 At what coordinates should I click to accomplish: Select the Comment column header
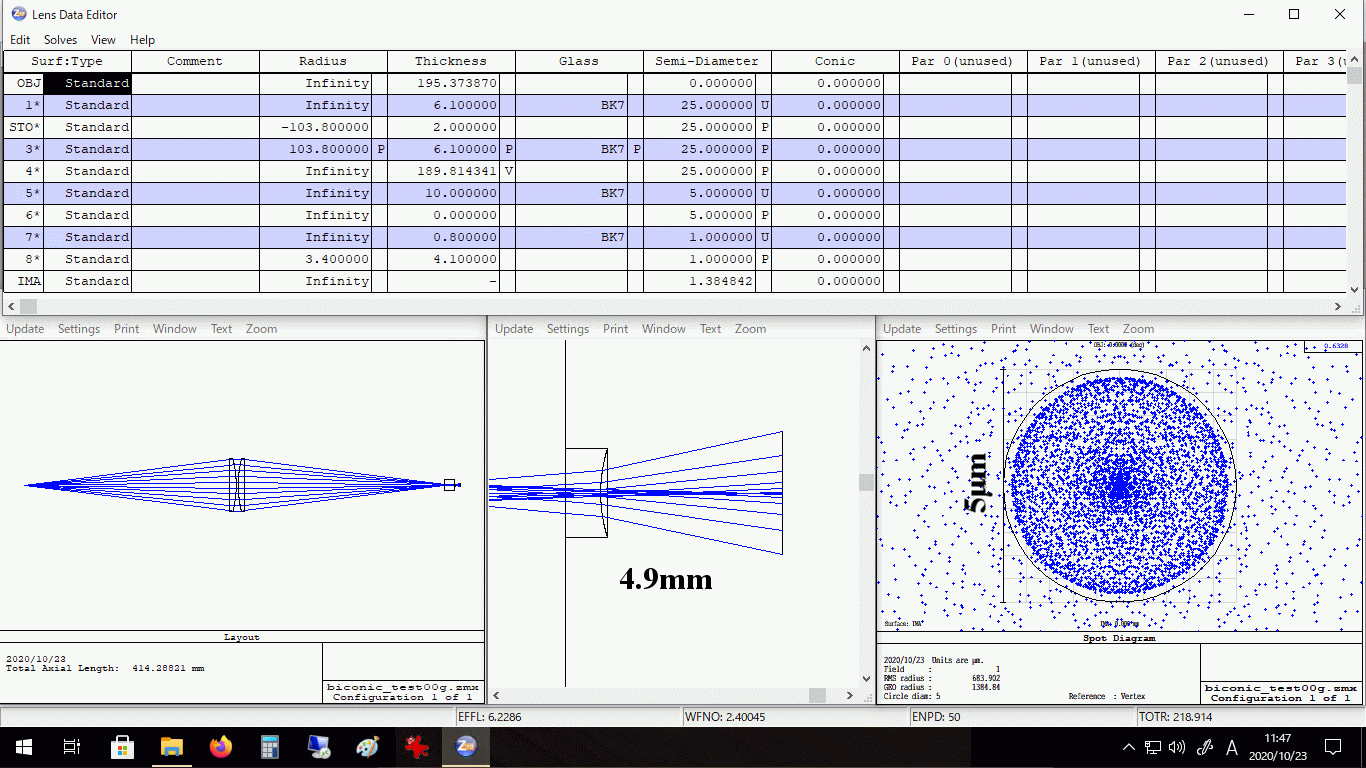[195, 61]
